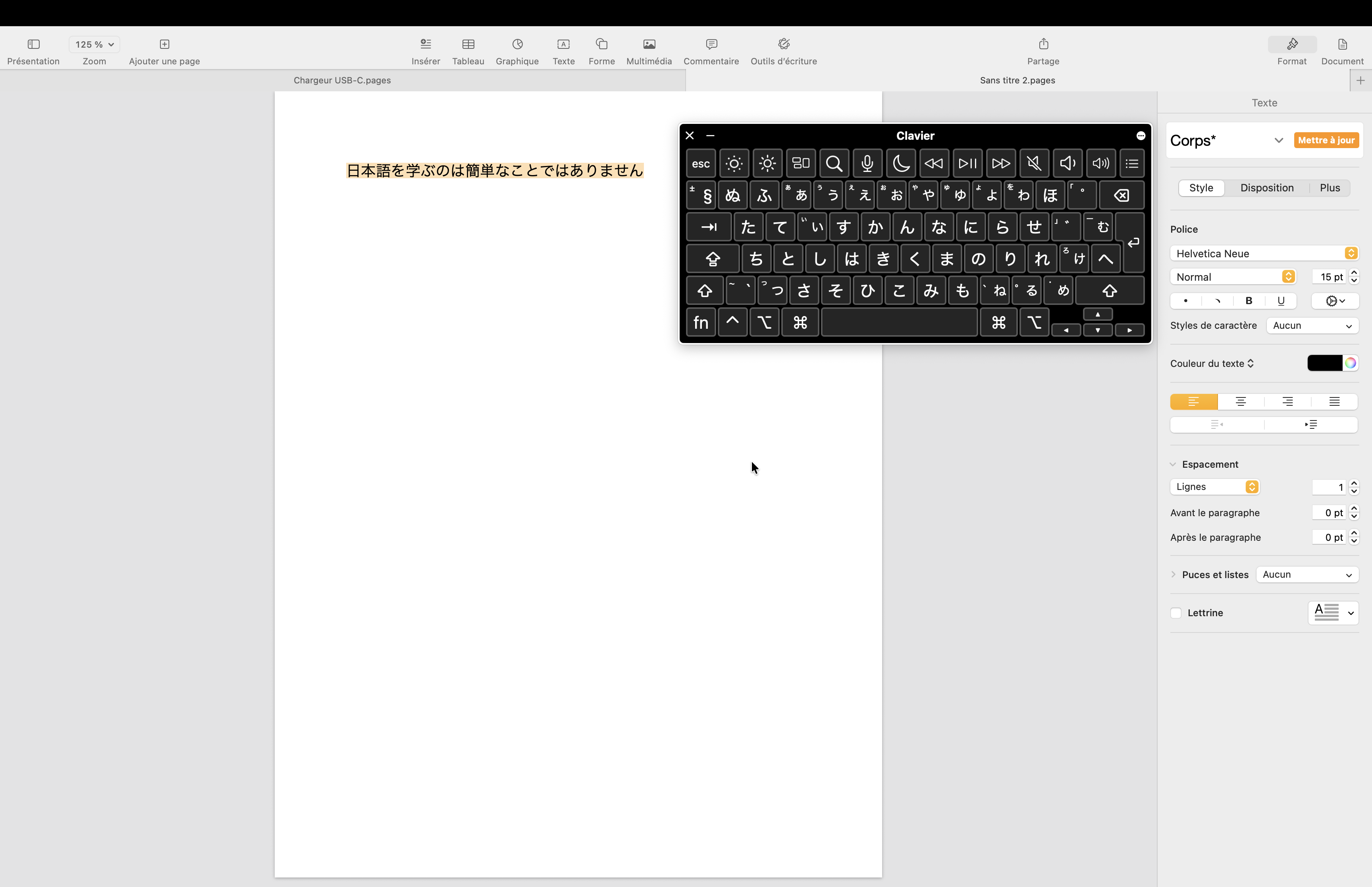1372x887 pixels.
Task: Open the Tableau insert tool
Action: pyautogui.click(x=468, y=44)
